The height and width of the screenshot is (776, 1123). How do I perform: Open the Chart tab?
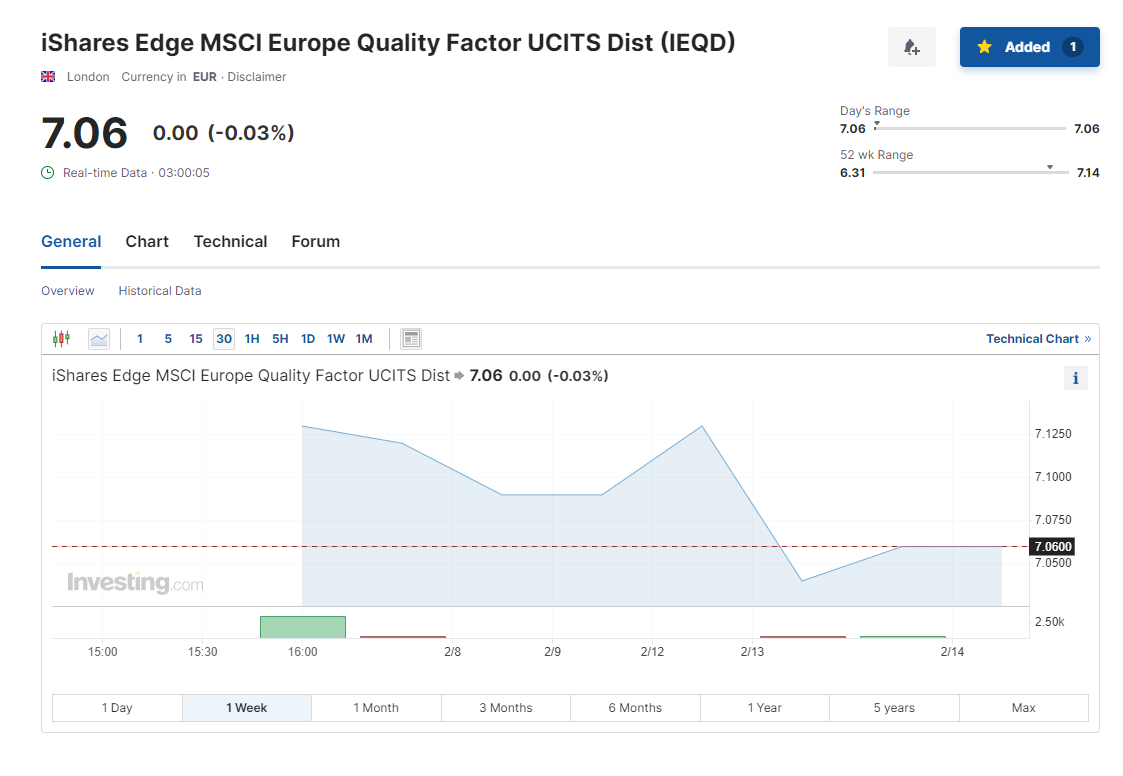(x=147, y=242)
